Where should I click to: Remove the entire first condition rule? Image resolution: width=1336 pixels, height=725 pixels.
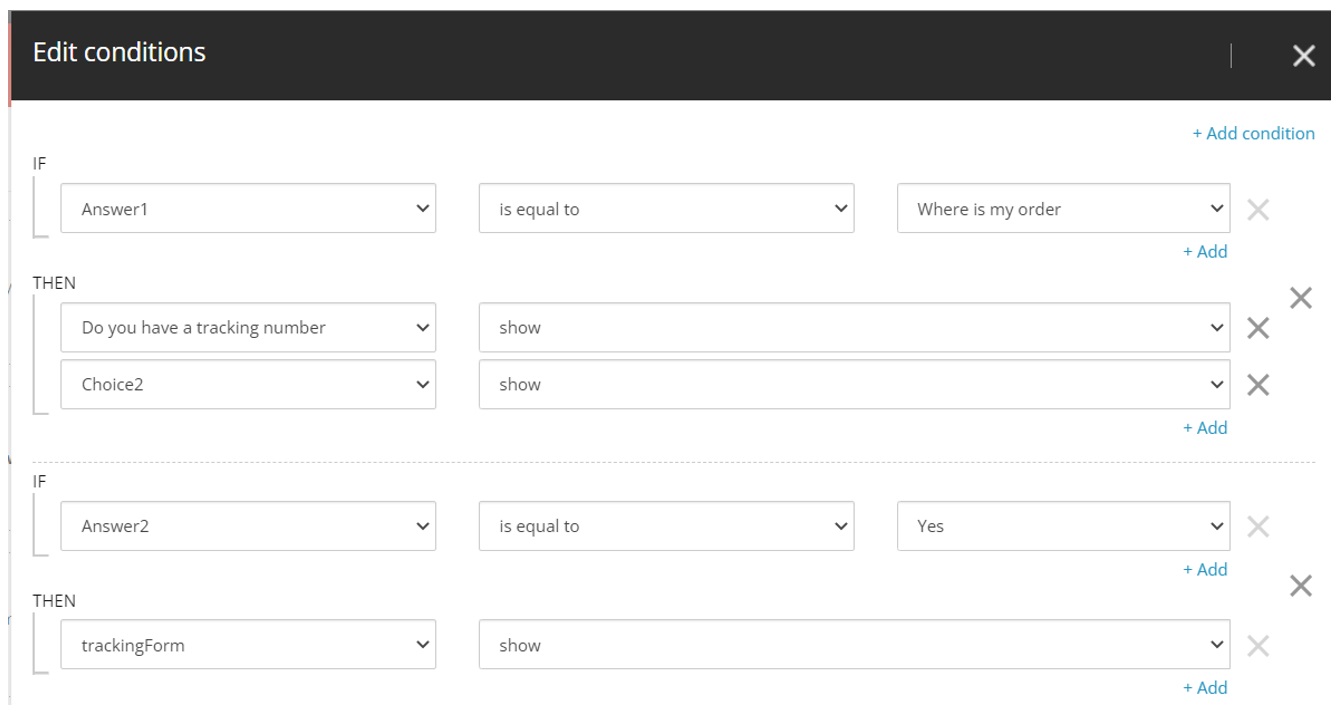1302,297
